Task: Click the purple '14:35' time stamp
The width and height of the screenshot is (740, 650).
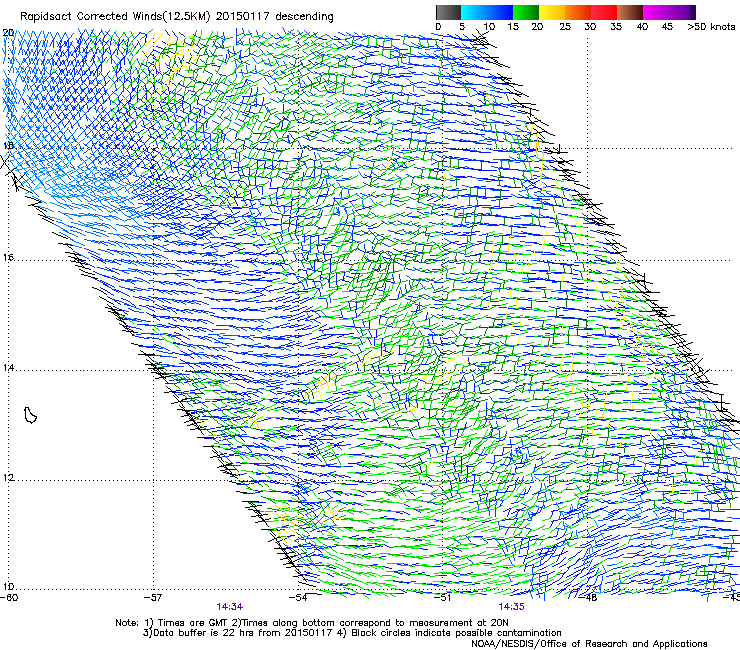Action: [x=512, y=607]
